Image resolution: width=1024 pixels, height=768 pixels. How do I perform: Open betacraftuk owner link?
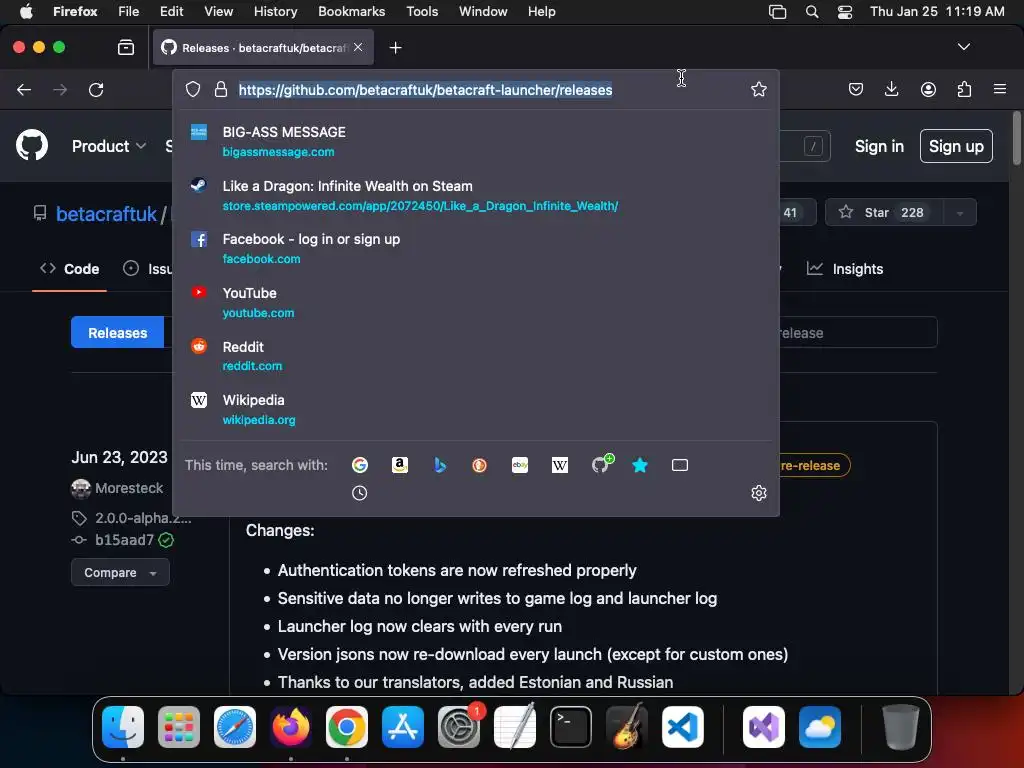(x=106, y=214)
